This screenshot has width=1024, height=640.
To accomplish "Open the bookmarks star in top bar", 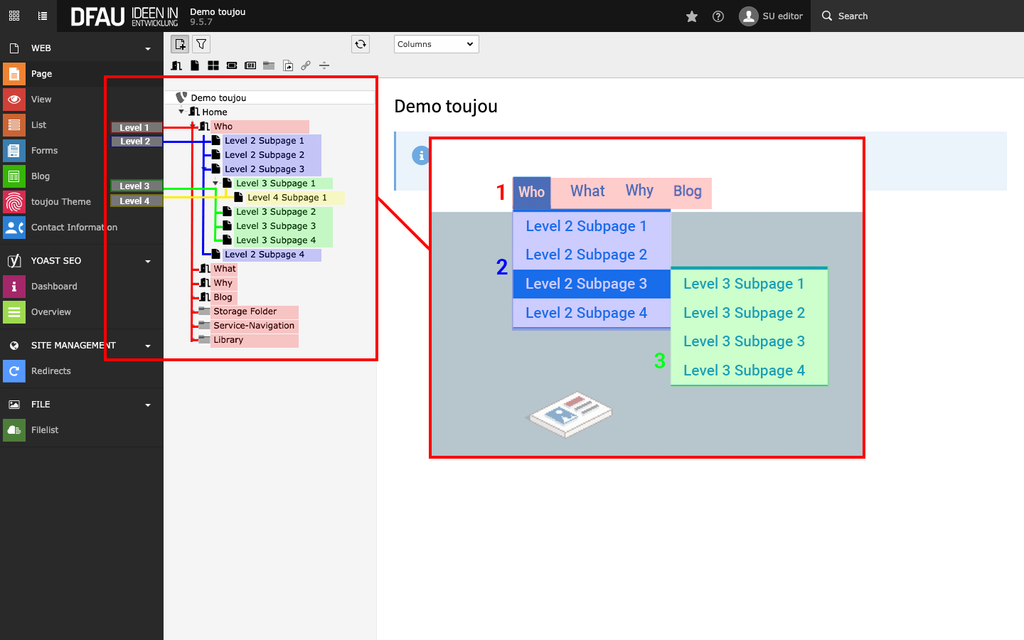I will pyautogui.click(x=692, y=16).
